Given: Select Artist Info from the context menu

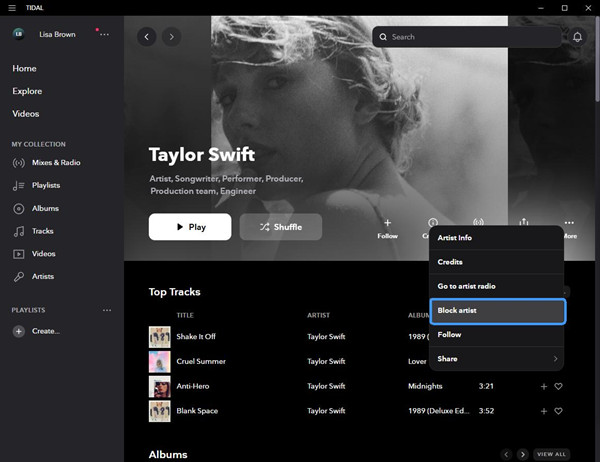Looking at the screenshot, I should [x=497, y=238].
